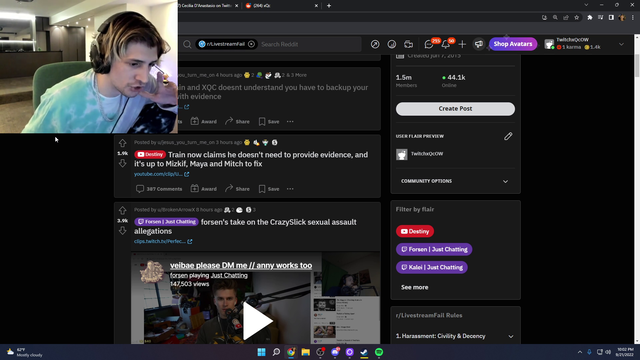Open youtube.com/clip link on Train post
The image size is (640, 360).
point(161,174)
